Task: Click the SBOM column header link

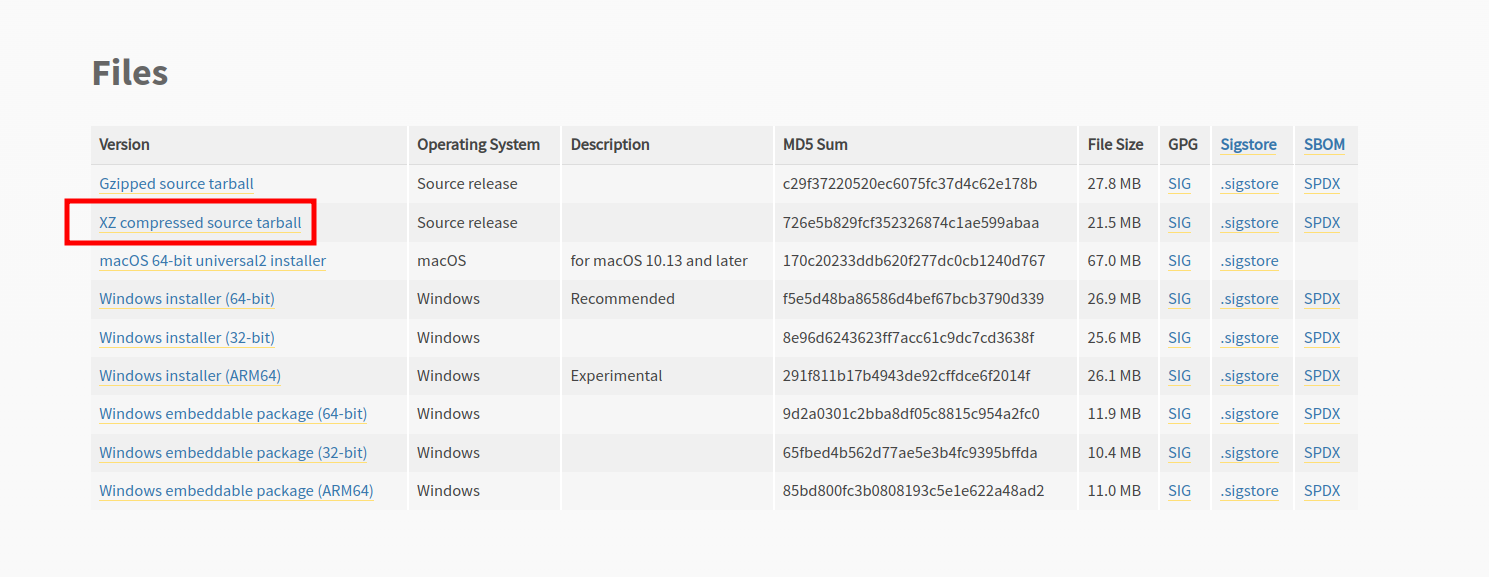Action: click(1324, 145)
